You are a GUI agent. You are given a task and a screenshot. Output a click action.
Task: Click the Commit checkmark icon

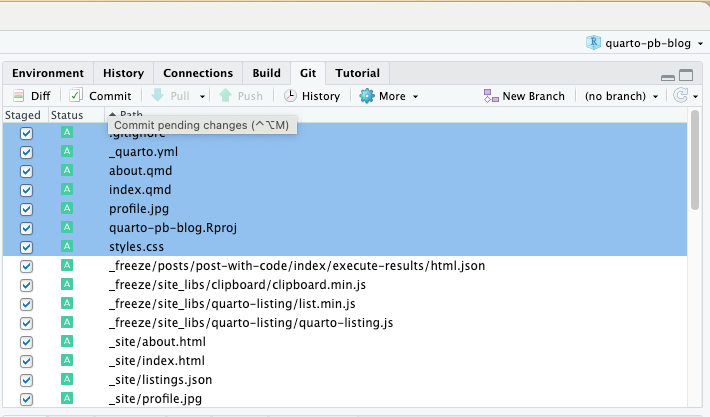tap(75, 96)
